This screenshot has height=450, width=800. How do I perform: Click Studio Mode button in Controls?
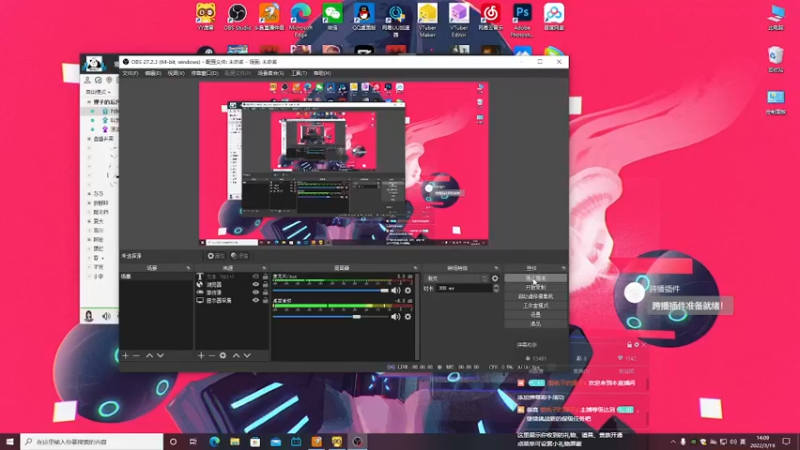pos(536,306)
